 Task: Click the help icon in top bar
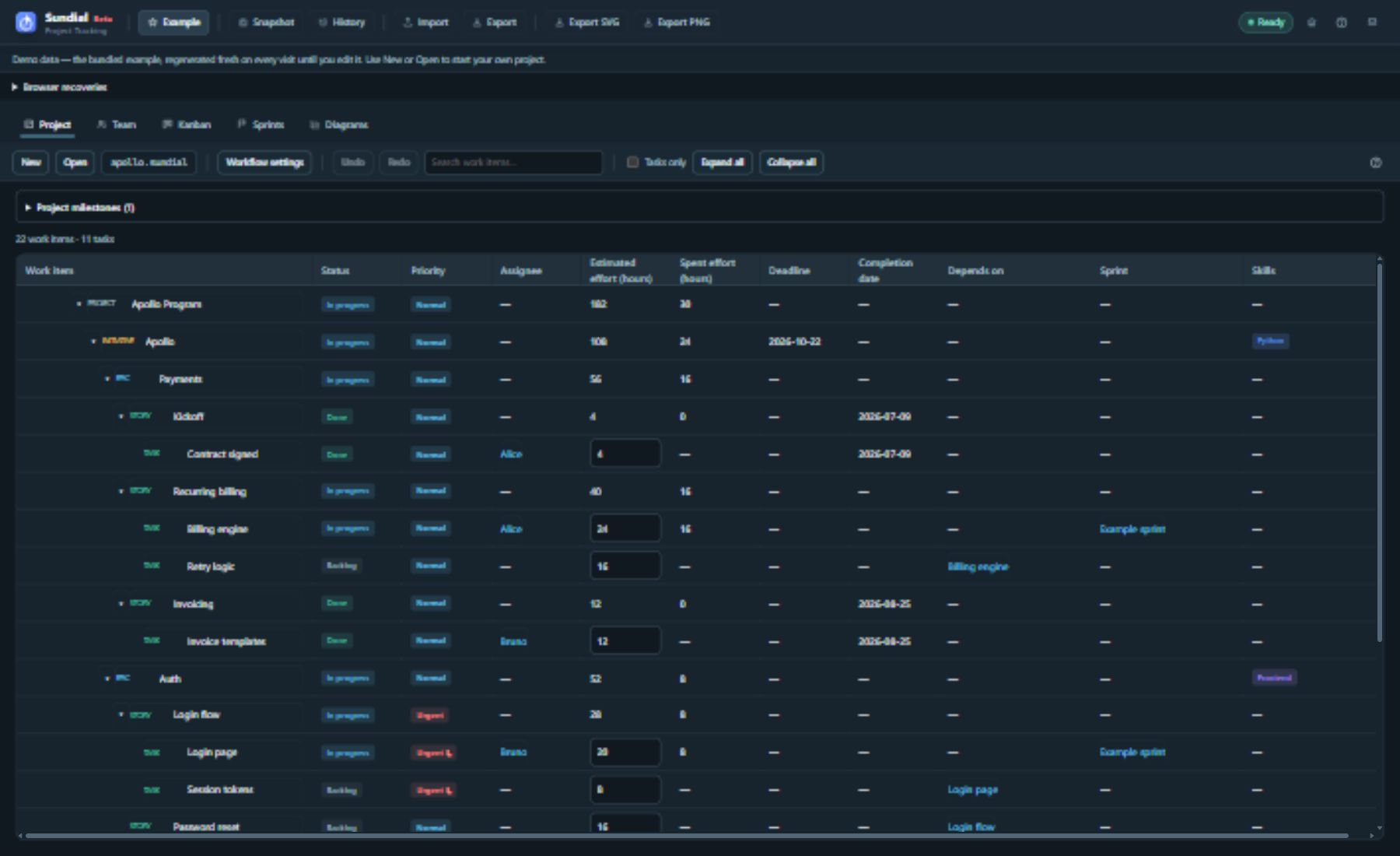click(x=1342, y=23)
